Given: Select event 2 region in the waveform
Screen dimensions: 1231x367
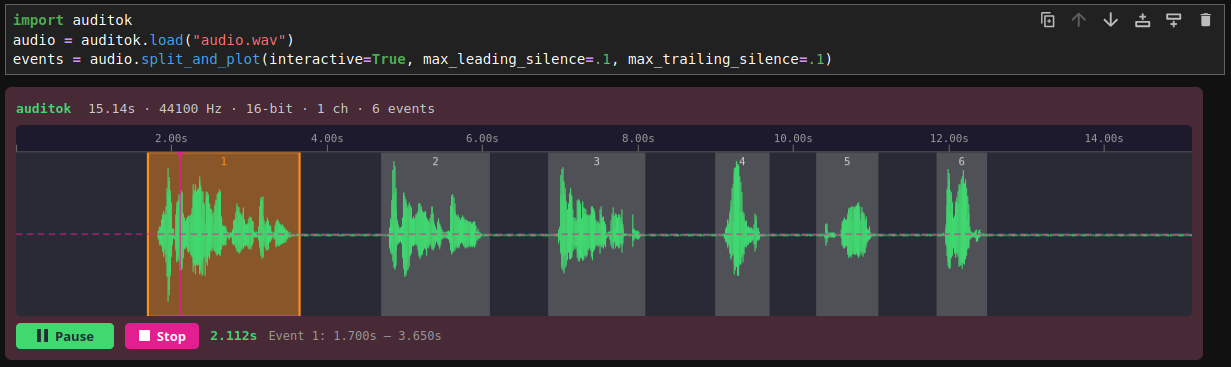Looking at the screenshot, I should tap(435, 234).
